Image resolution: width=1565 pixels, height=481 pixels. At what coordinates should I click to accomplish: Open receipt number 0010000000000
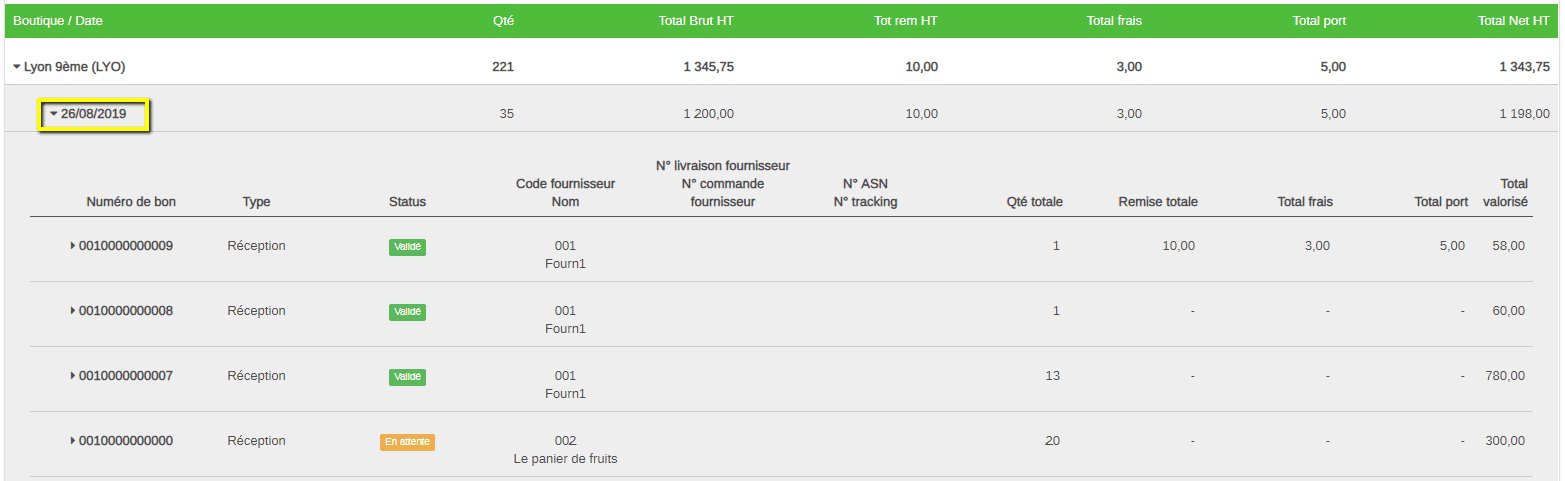pos(126,441)
